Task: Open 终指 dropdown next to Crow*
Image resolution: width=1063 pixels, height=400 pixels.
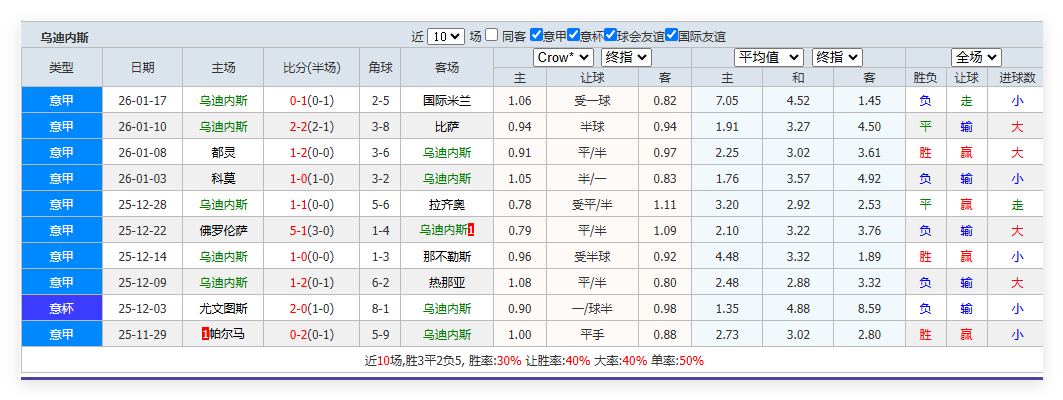Action: click(x=627, y=58)
